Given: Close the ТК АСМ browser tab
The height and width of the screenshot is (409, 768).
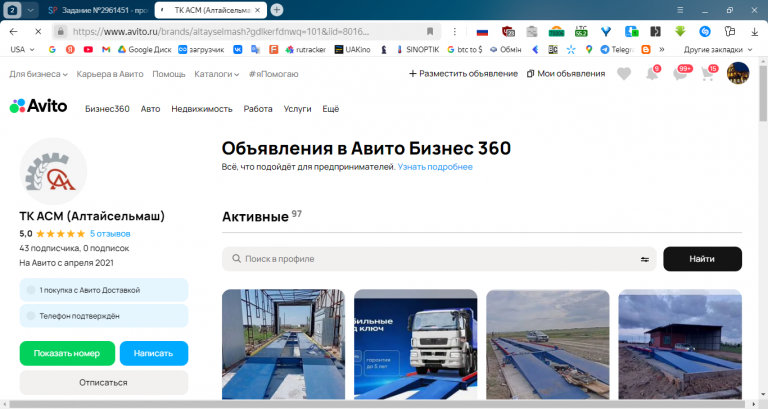Looking at the screenshot, I should coord(258,10).
